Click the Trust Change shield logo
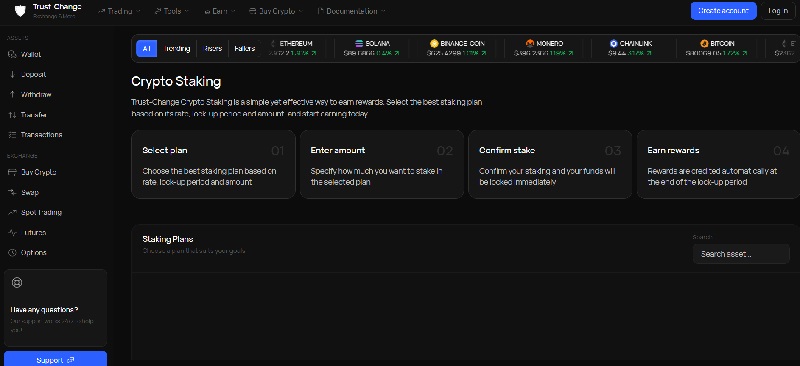 (20, 11)
